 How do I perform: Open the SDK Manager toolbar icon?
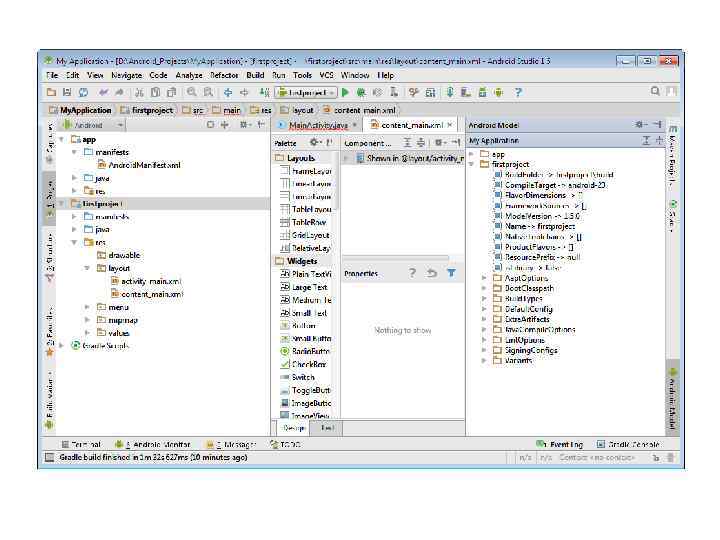coord(482,93)
